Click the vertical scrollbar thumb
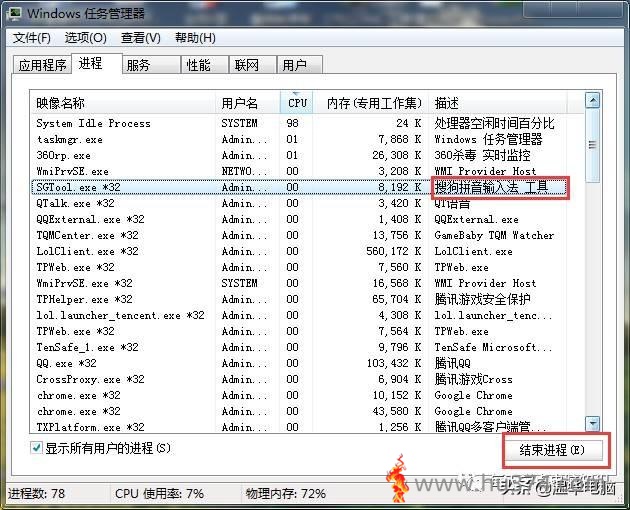 coord(593,145)
